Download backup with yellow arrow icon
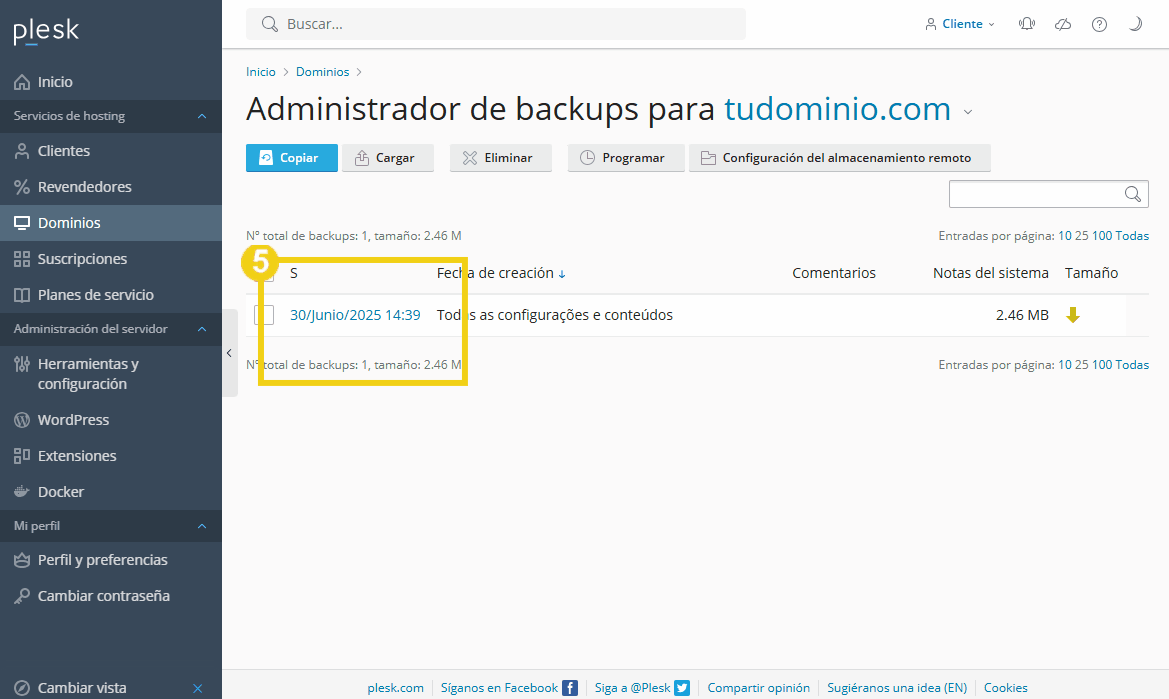This screenshot has height=699, width=1169. click(x=1073, y=315)
